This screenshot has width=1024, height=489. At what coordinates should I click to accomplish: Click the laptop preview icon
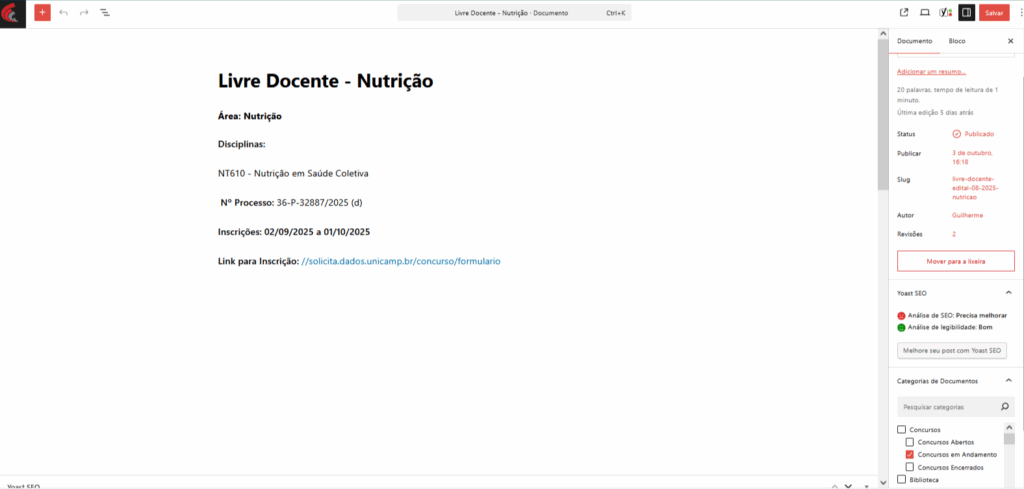[x=925, y=13]
